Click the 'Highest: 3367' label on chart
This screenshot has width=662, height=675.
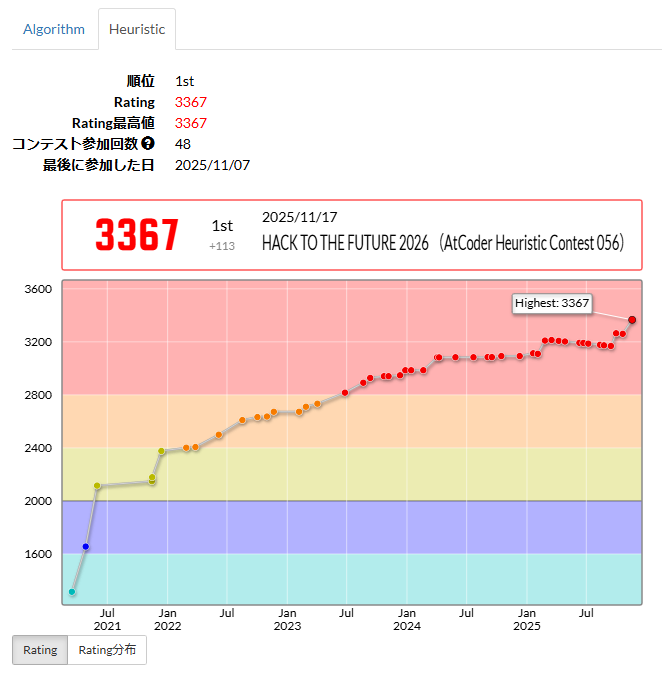(x=552, y=303)
